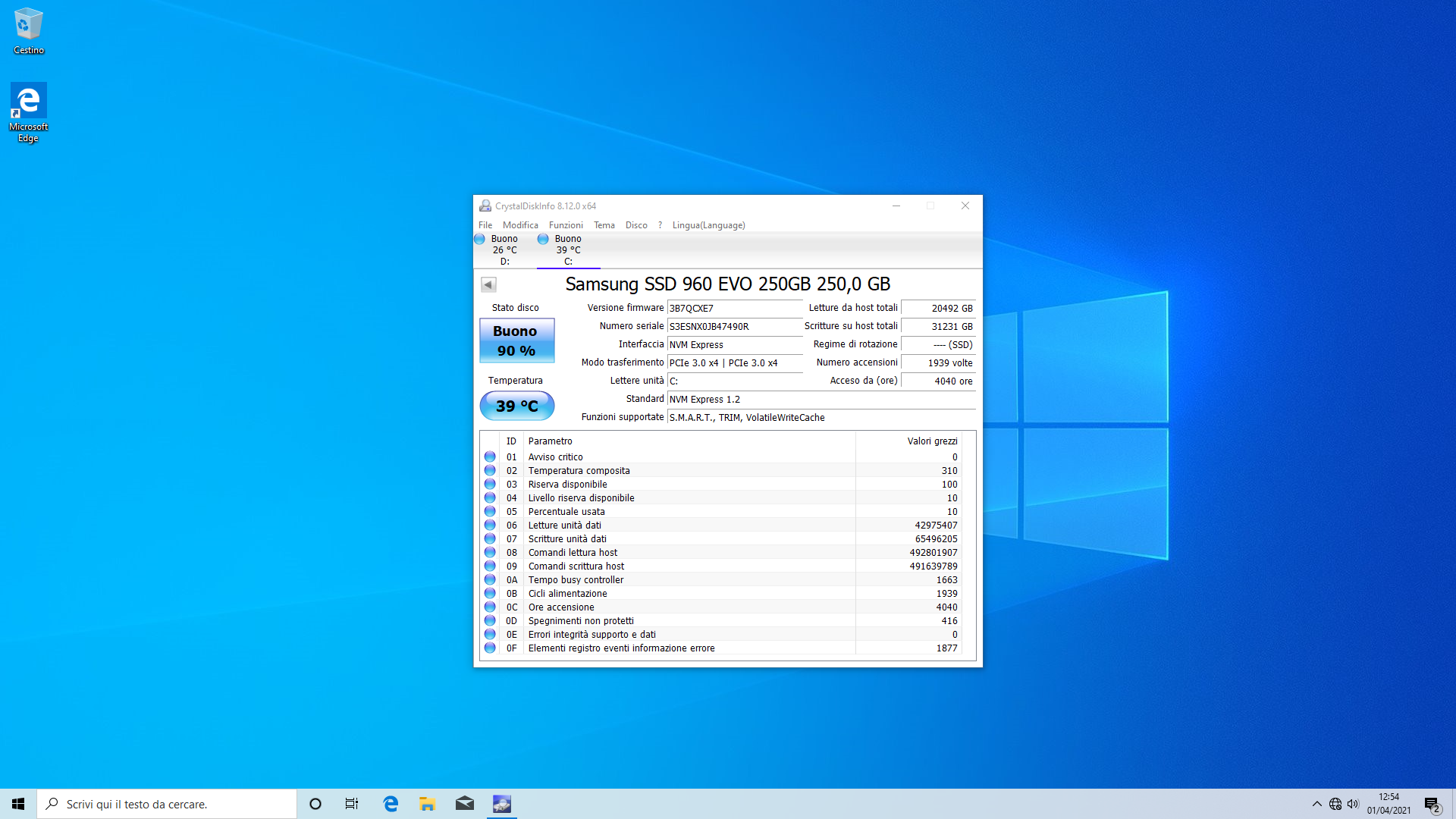This screenshot has height=819, width=1456.
Task: Open the Modifica menu
Action: 520,225
